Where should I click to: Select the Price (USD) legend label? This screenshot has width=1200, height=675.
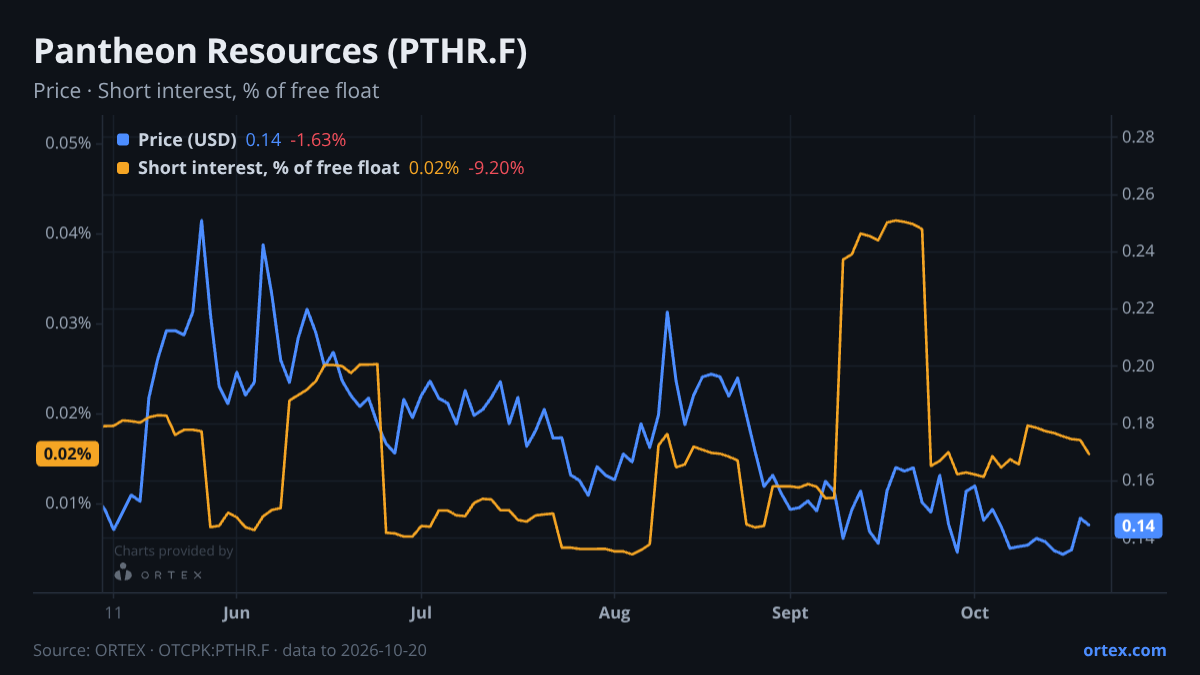(187, 140)
